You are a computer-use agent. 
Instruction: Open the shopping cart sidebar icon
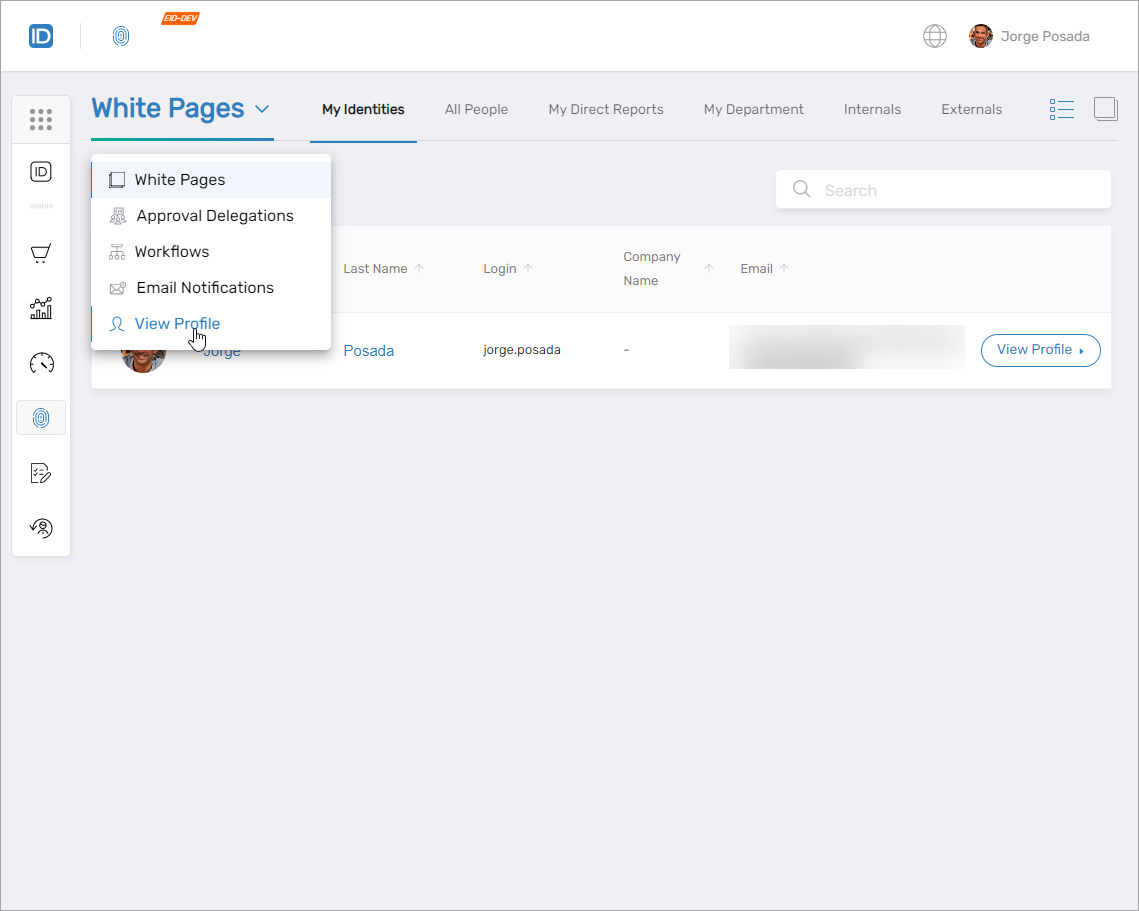[x=40, y=253]
